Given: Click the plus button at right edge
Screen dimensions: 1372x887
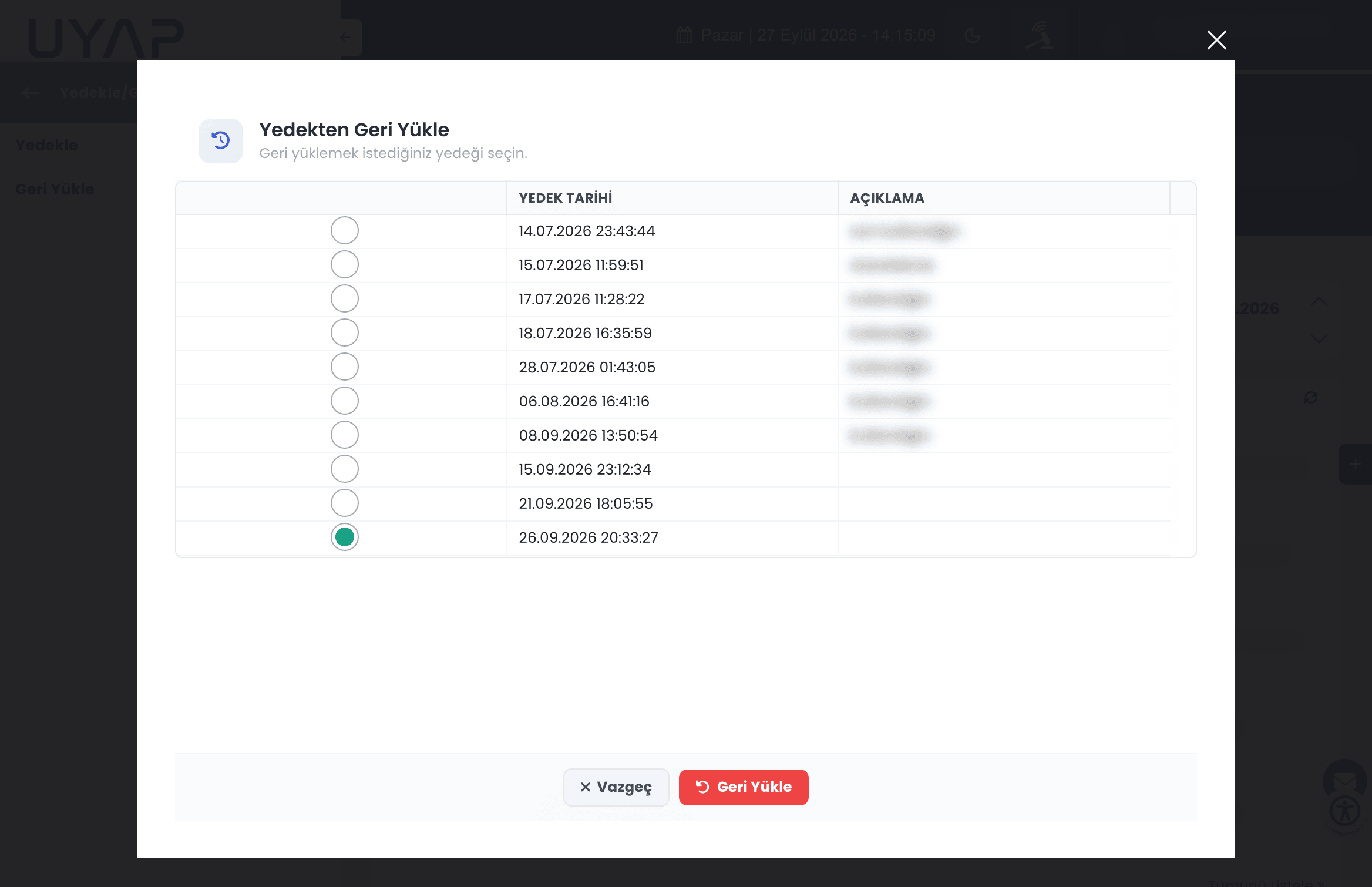Looking at the screenshot, I should (x=1356, y=464).
